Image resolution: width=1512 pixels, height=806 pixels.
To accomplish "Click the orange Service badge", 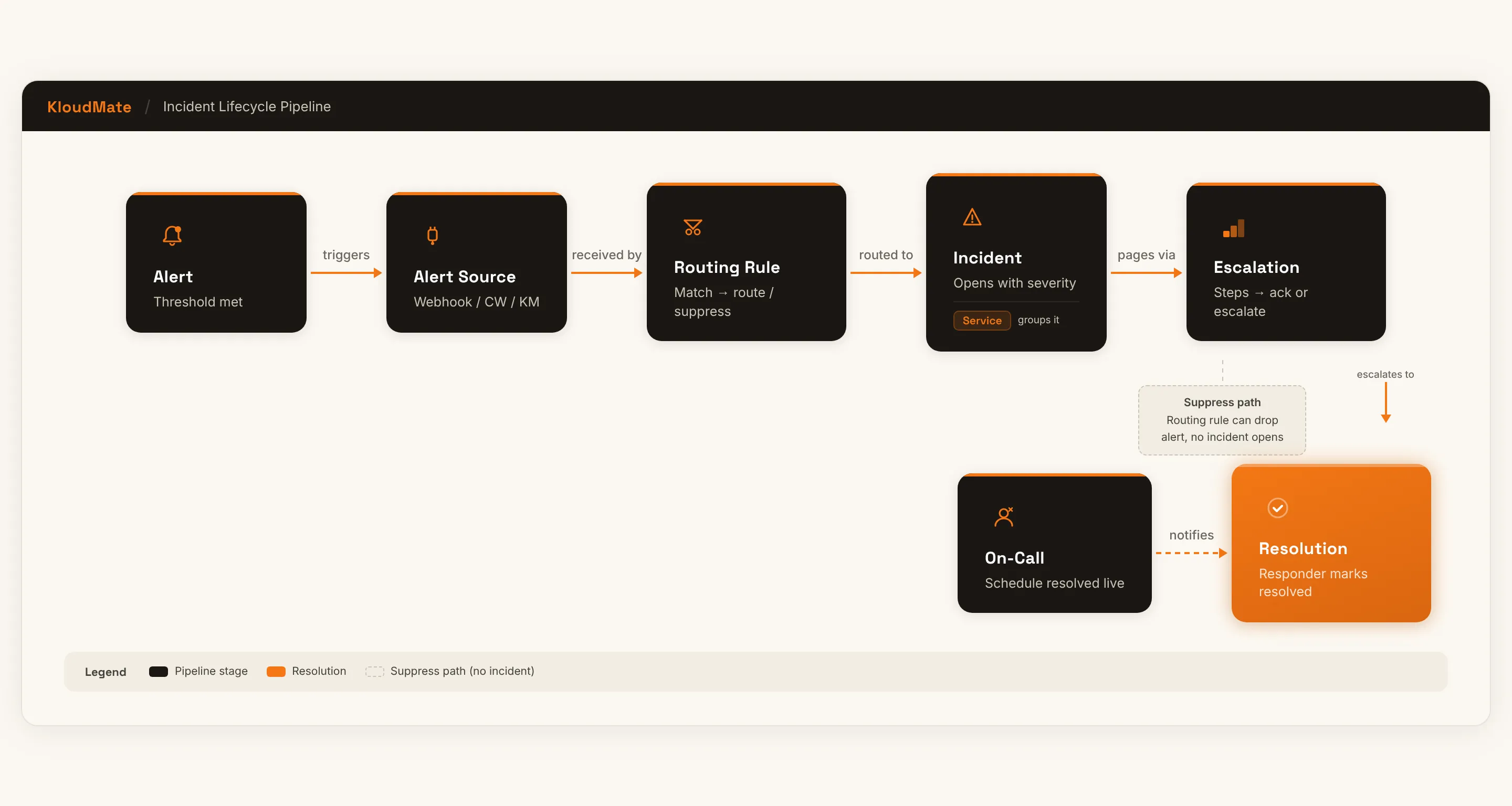I will tap(981, 320).
